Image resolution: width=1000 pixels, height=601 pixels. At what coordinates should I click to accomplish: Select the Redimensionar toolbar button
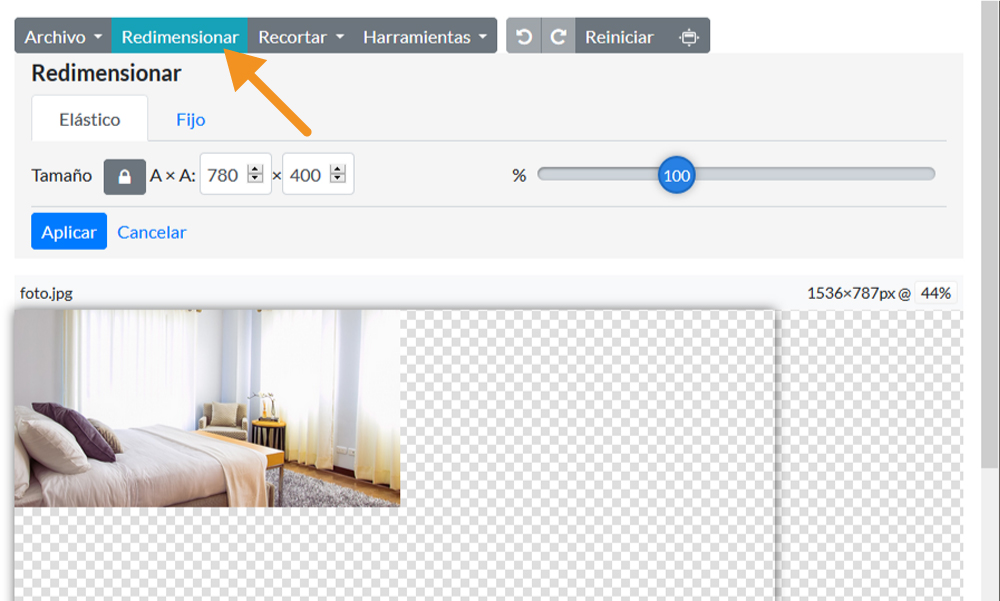click(x=180, y=36)
